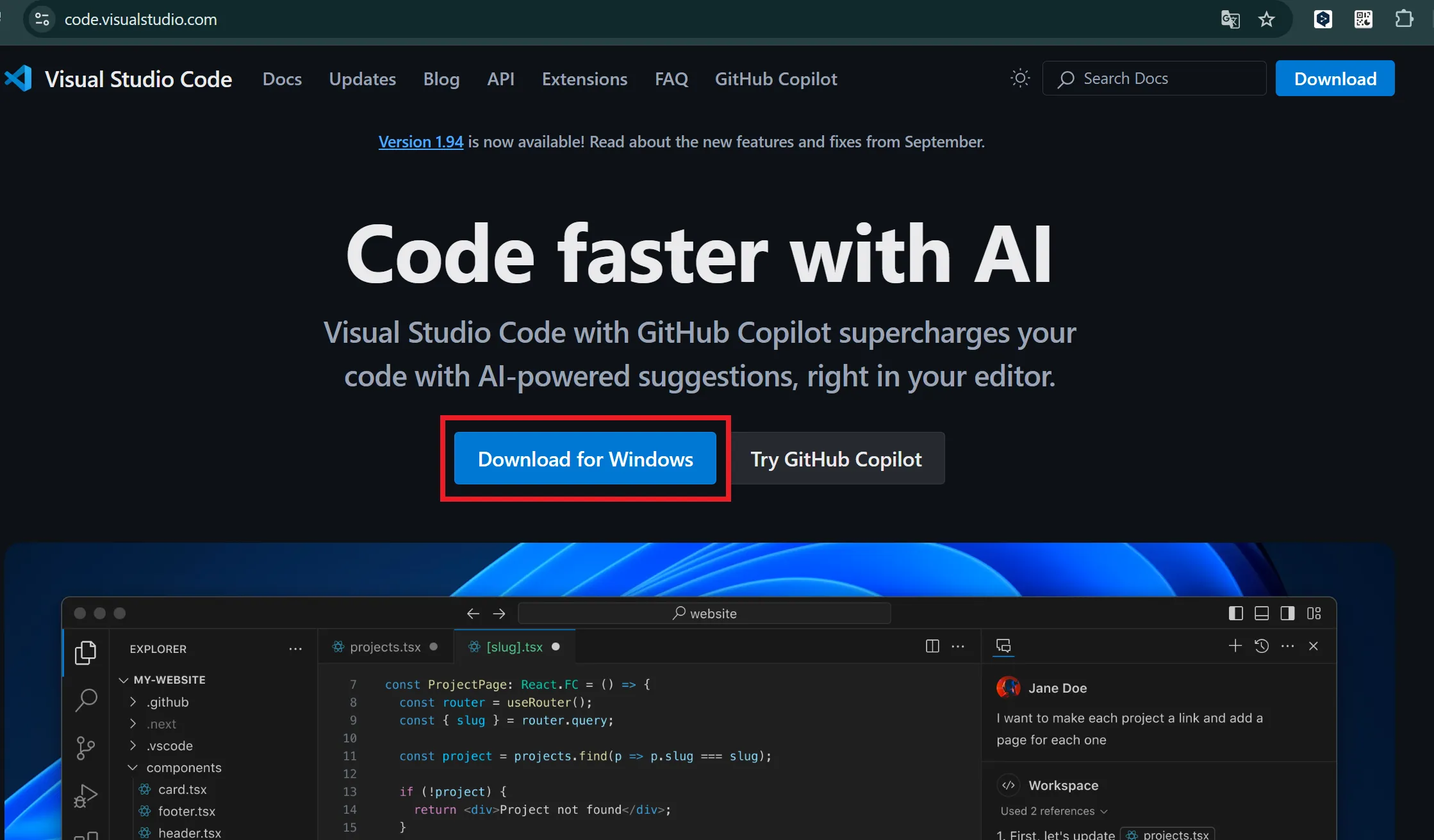This screenshot has width=1434, height=840.
Task: Open the browser extensions puzzle icon
Action: pyautogui.click(x=1404, y=19)
